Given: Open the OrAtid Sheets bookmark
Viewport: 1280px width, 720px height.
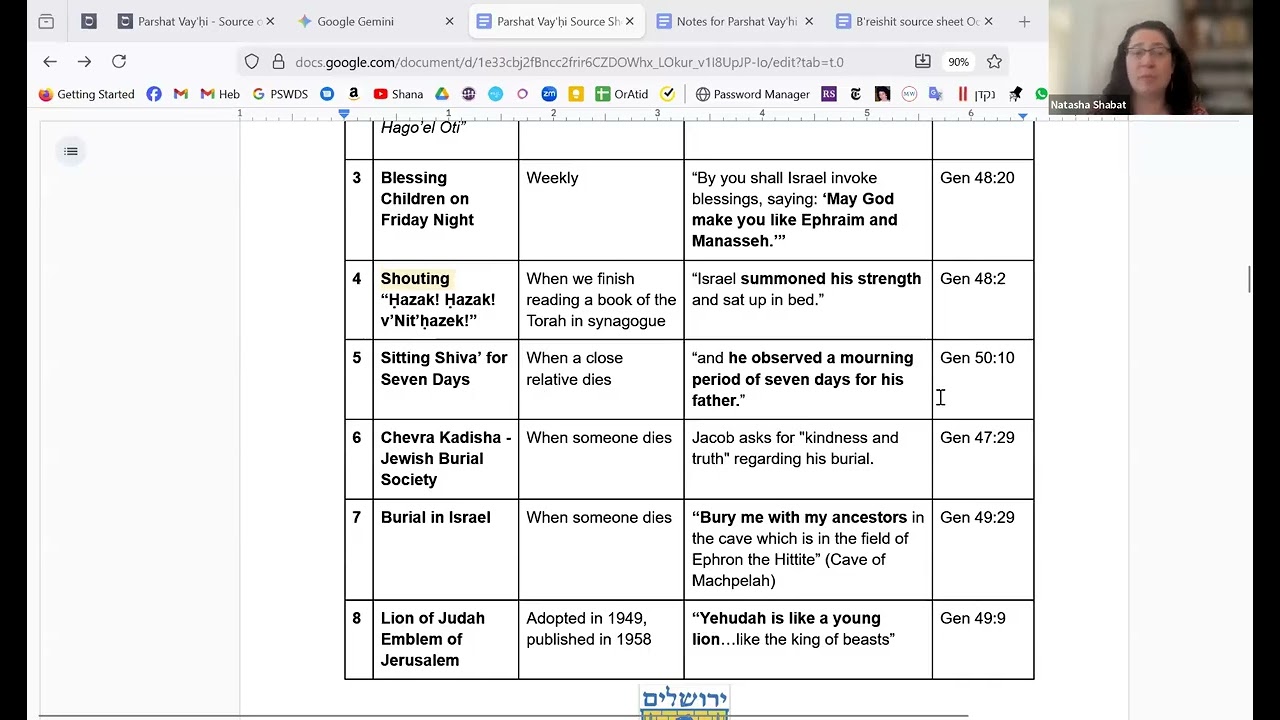Looking at the screenshot, I should [622, 94].
